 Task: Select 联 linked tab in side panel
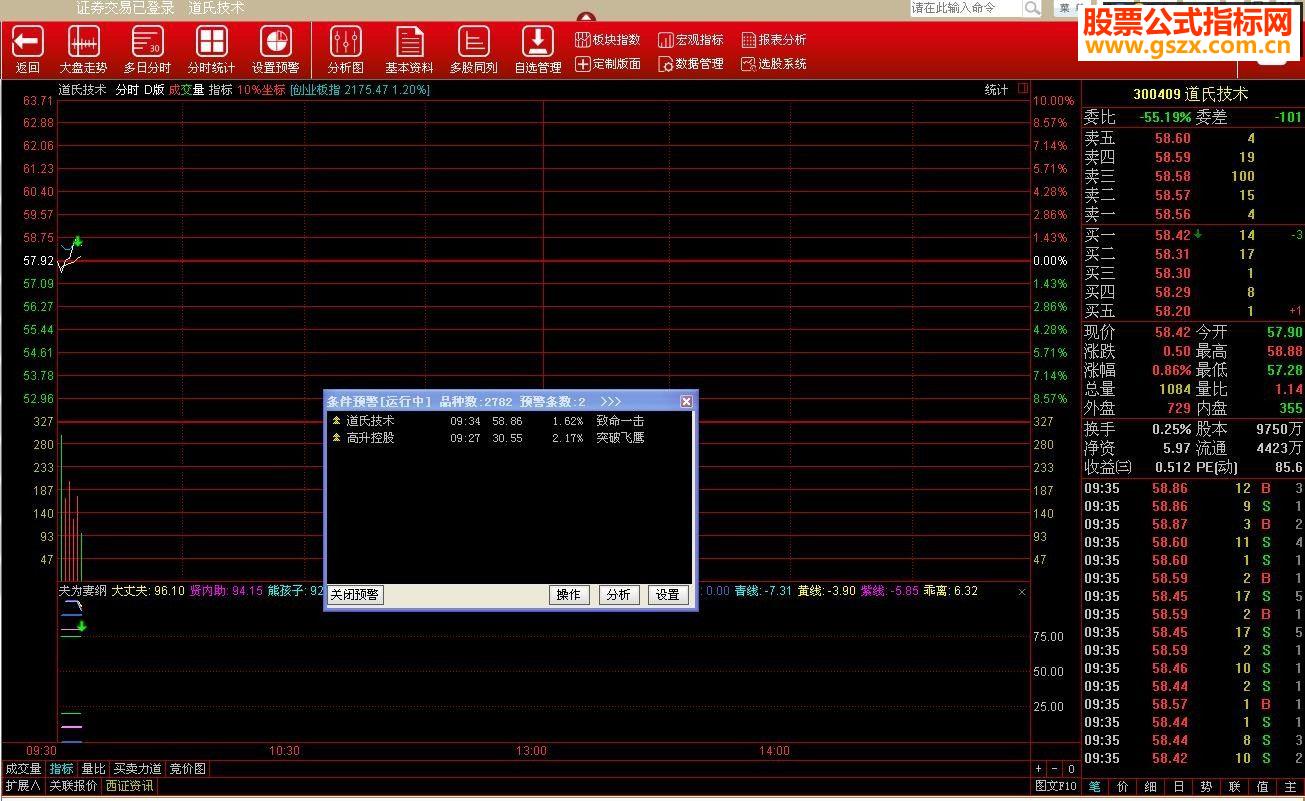(x=1235, y=786)
